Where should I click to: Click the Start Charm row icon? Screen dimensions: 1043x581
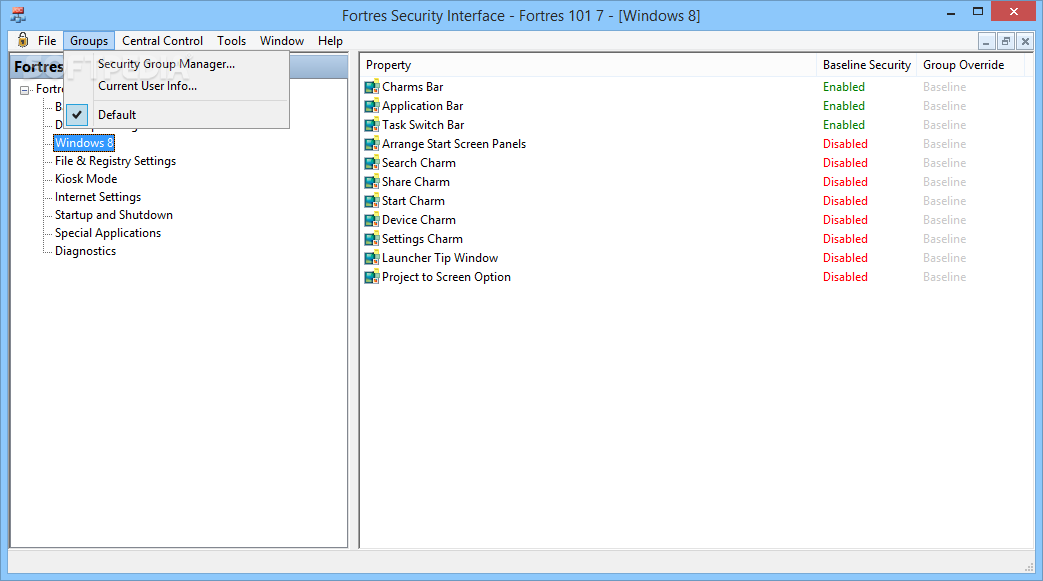click(372, 201)
